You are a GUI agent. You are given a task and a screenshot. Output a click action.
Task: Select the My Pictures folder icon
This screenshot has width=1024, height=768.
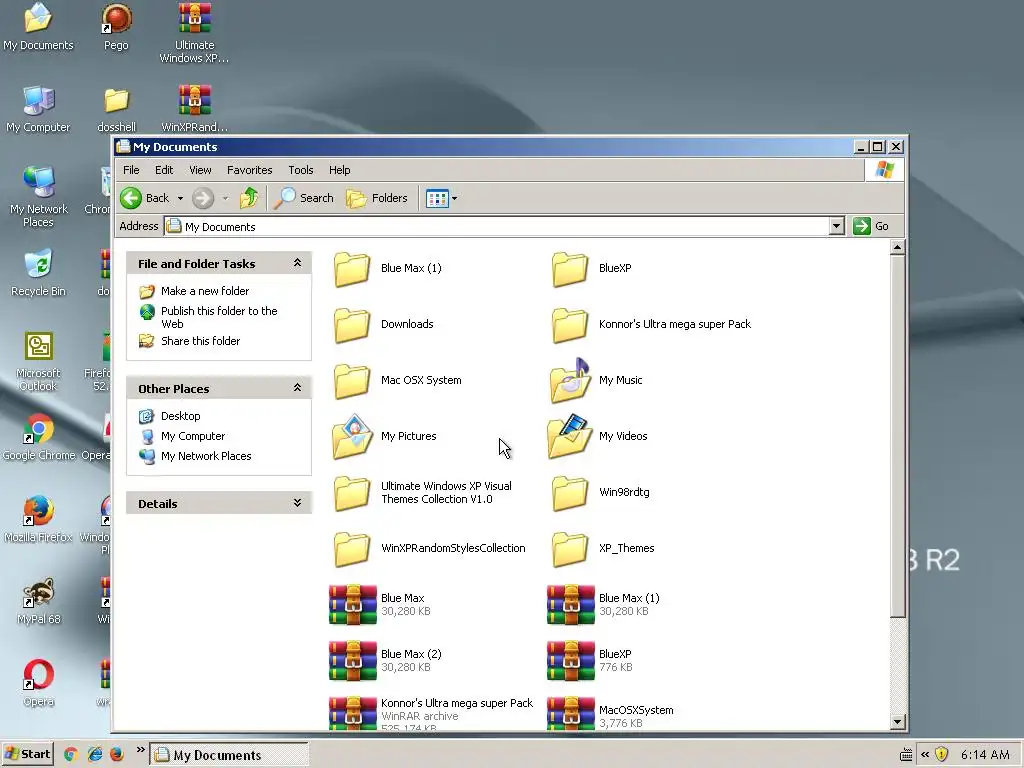click(353, 436)
